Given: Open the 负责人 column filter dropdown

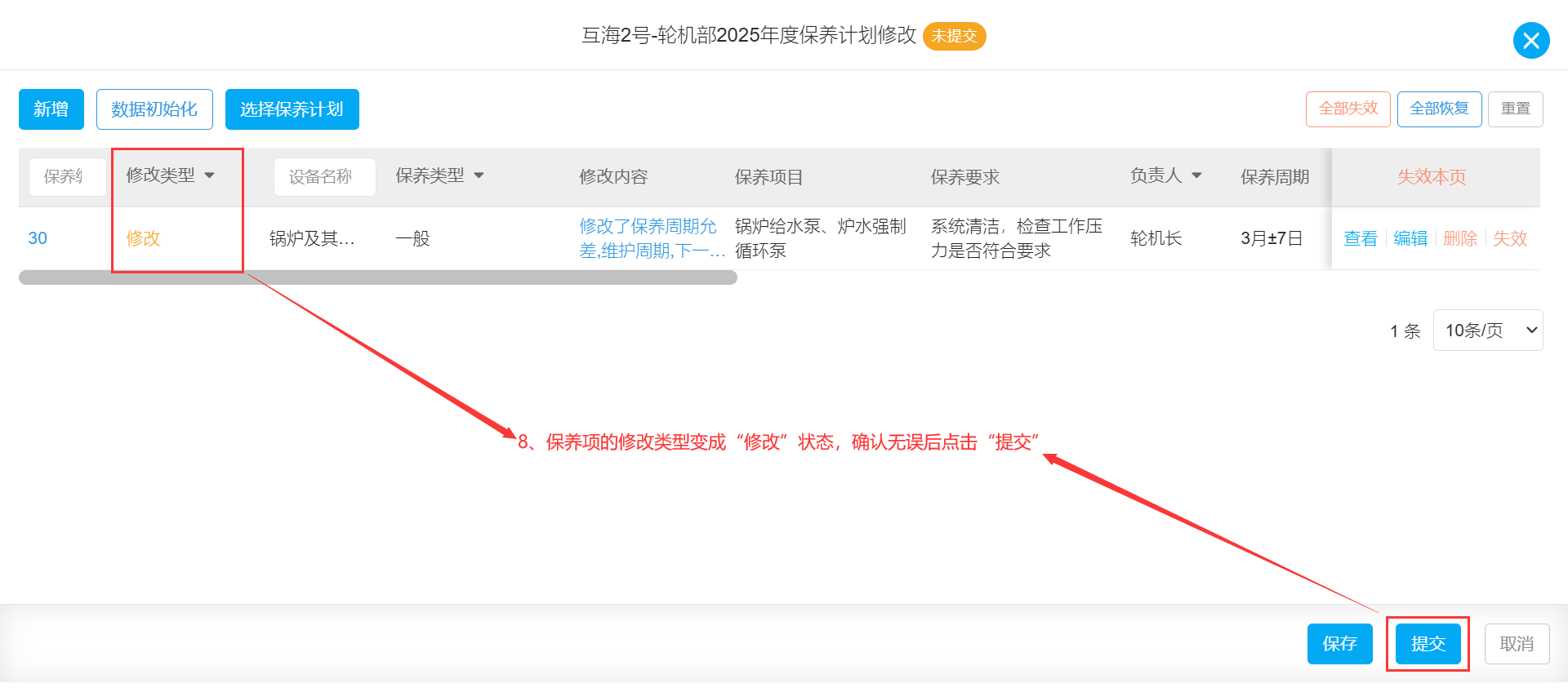Looking at the screenshot, I should coord(1197,175).
